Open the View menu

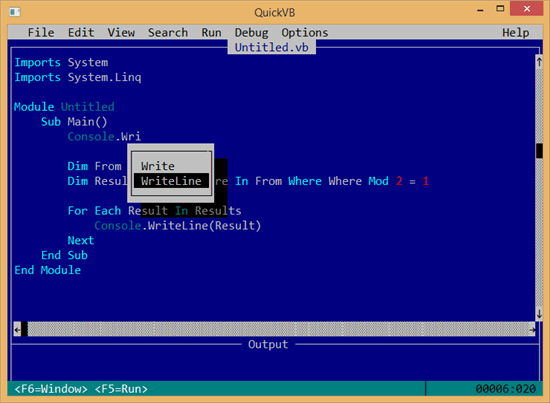[x=121, y=33]
